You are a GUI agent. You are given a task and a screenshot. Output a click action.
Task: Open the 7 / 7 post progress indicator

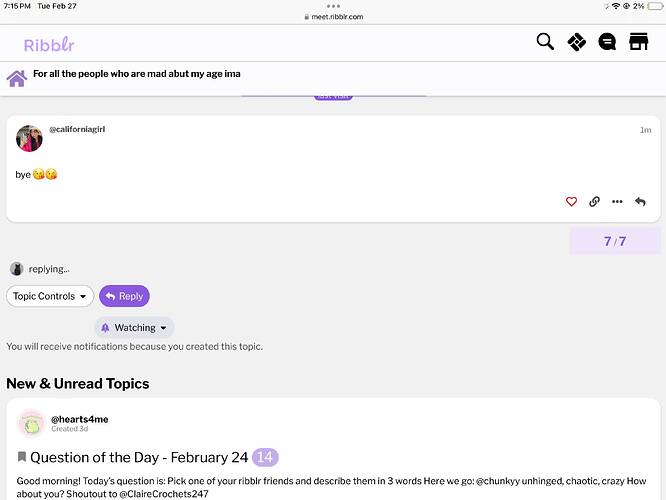[x=615, y=241]
